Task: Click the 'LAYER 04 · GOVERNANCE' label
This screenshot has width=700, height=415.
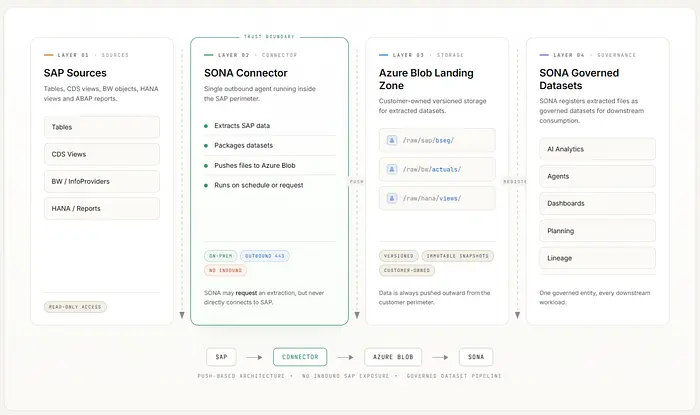Action: [594, 55]
